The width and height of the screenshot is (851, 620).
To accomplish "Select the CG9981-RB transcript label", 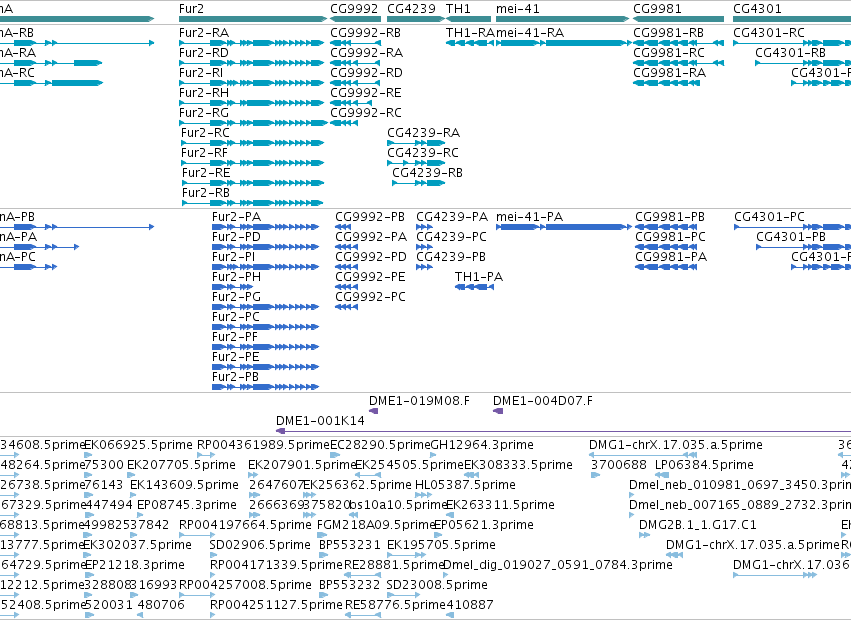I will point(669,33).
